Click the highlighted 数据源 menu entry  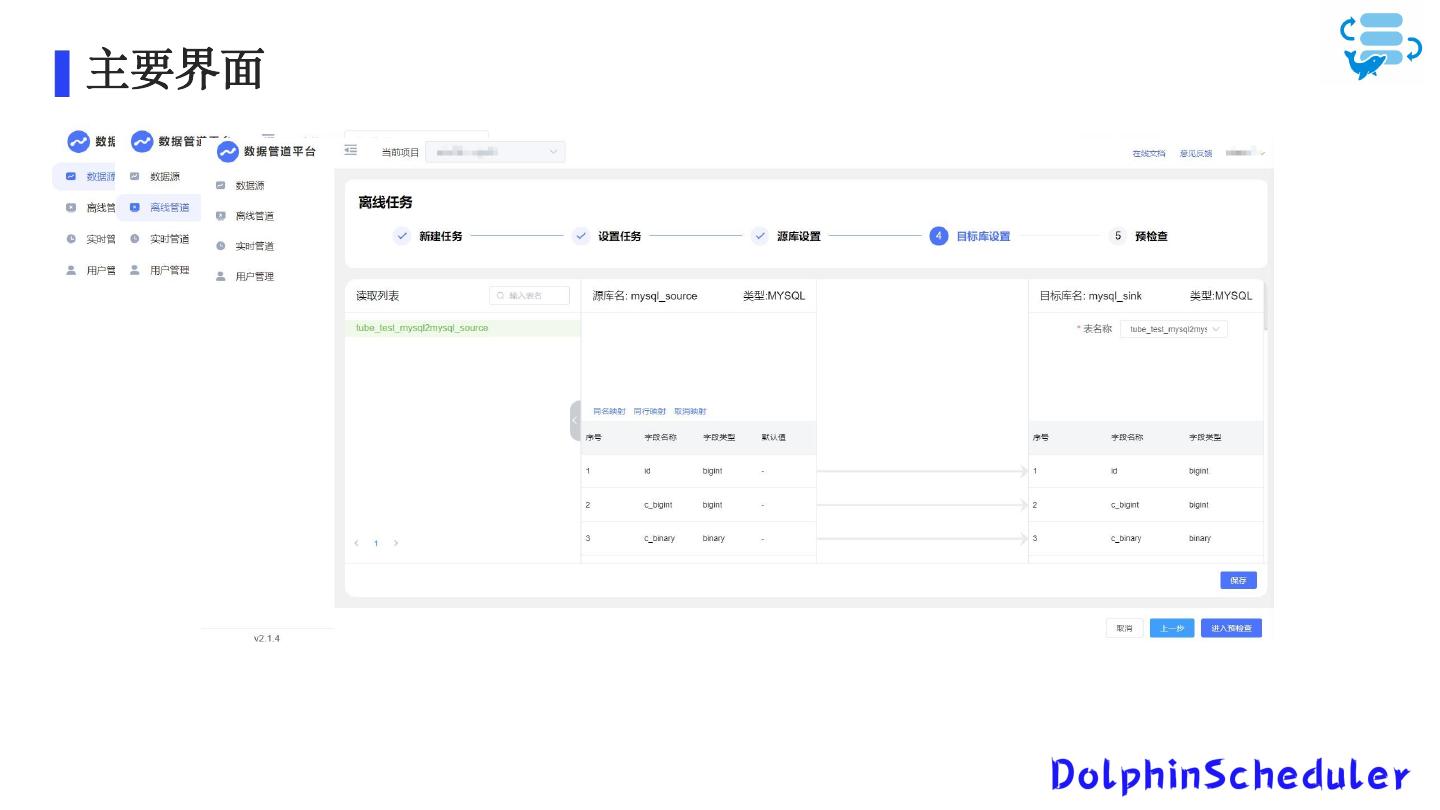85,176
